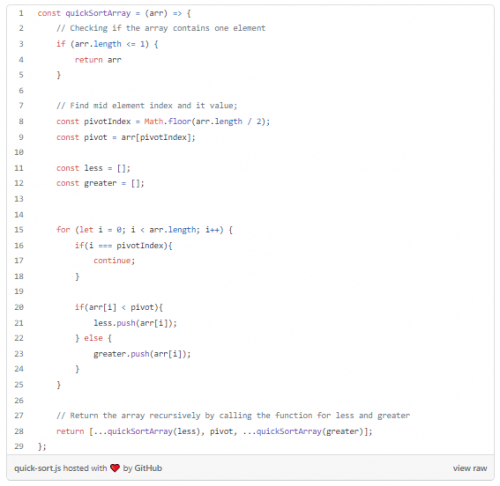Select line number 8
The image size is (500, 486).
pos(21,121)
